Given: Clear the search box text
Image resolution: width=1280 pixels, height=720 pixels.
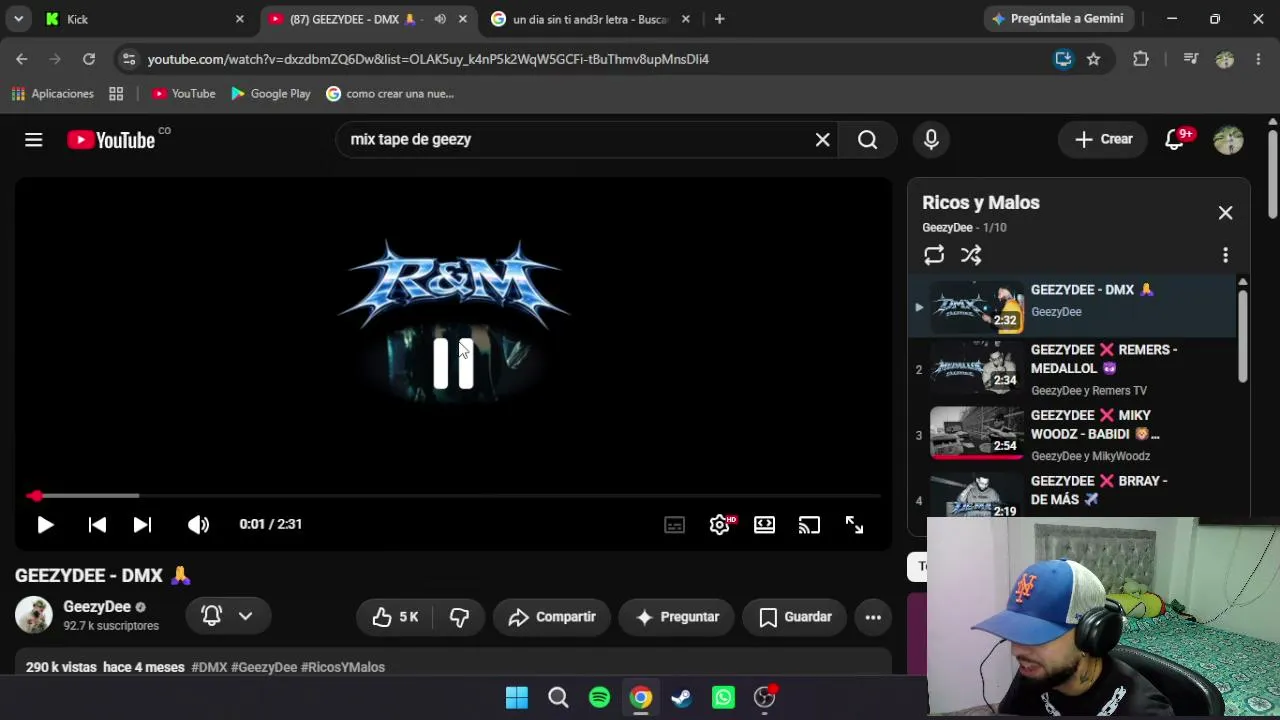Looking at the screenshot, I should [822, 140].
